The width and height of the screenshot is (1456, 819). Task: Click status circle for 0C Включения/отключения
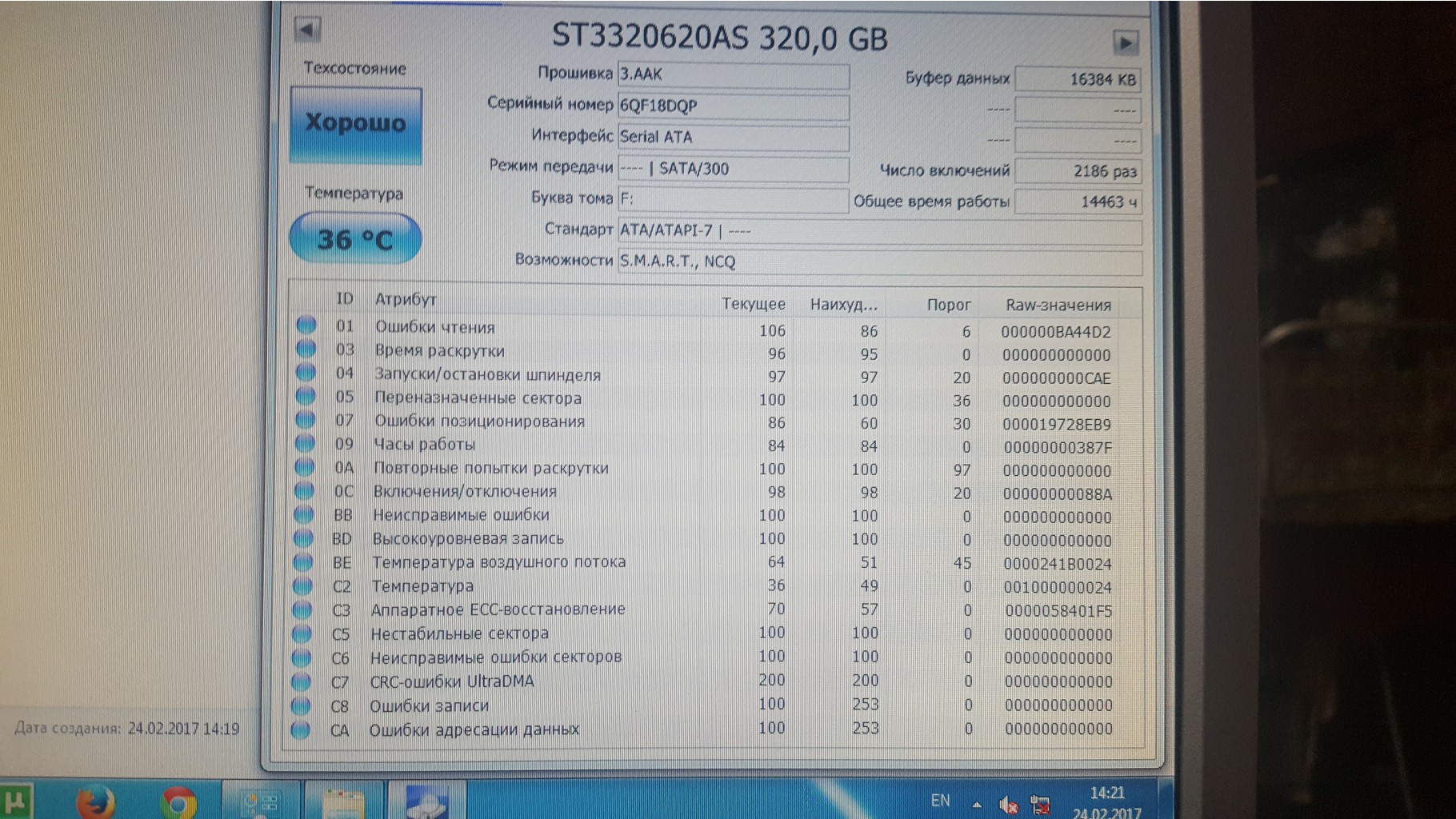point(304,489)
